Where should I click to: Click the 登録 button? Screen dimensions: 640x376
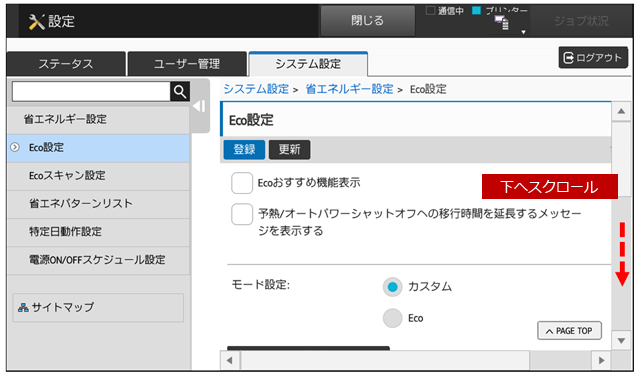[x=244, y=149]
